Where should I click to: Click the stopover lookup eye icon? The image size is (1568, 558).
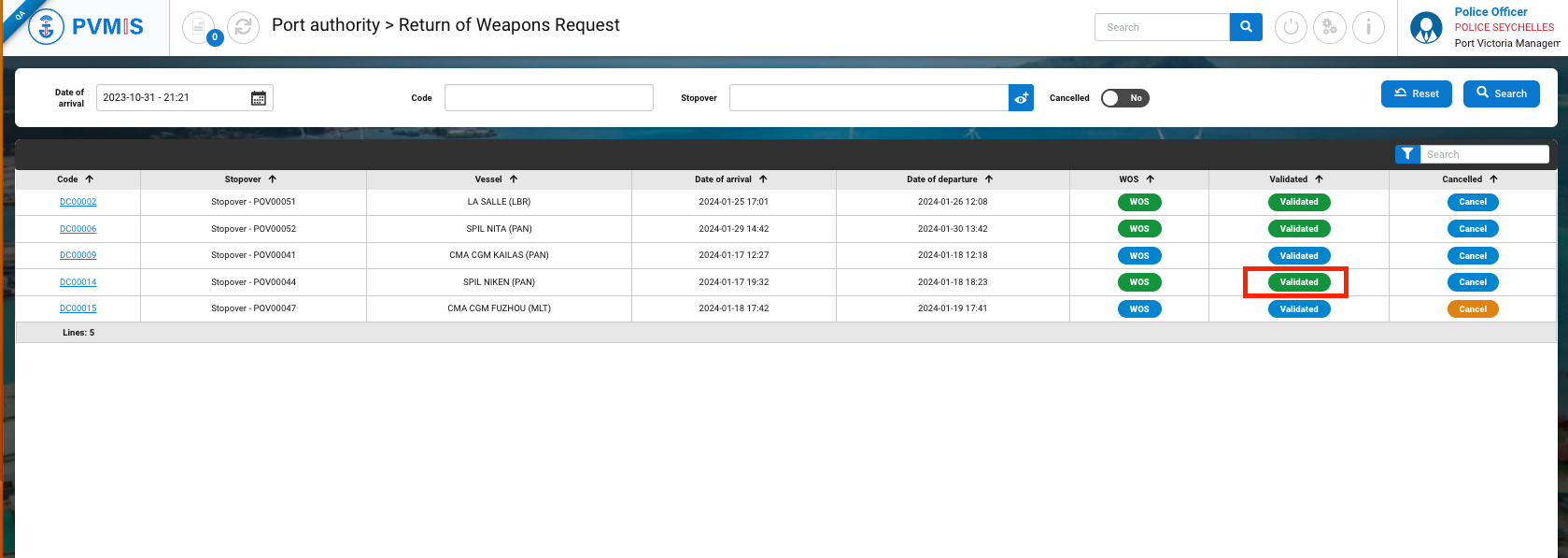click(x=1021, y=98)
